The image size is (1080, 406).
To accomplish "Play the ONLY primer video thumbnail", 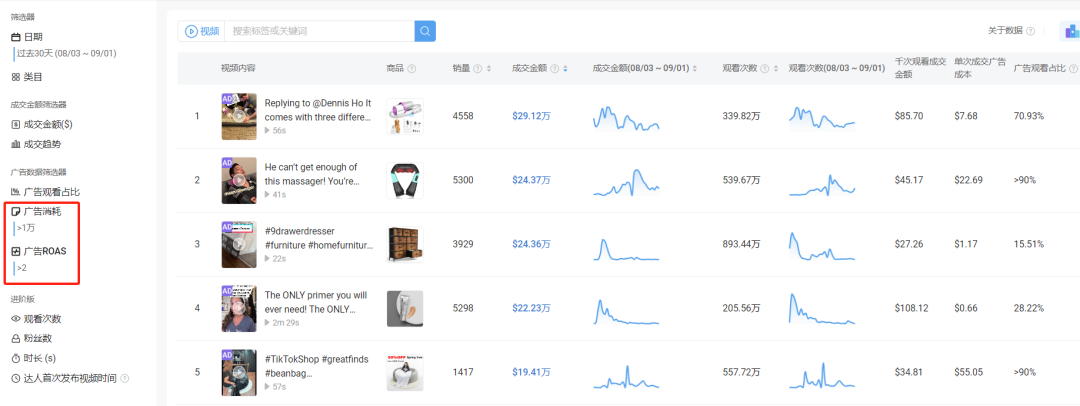I will click(239, 308).
